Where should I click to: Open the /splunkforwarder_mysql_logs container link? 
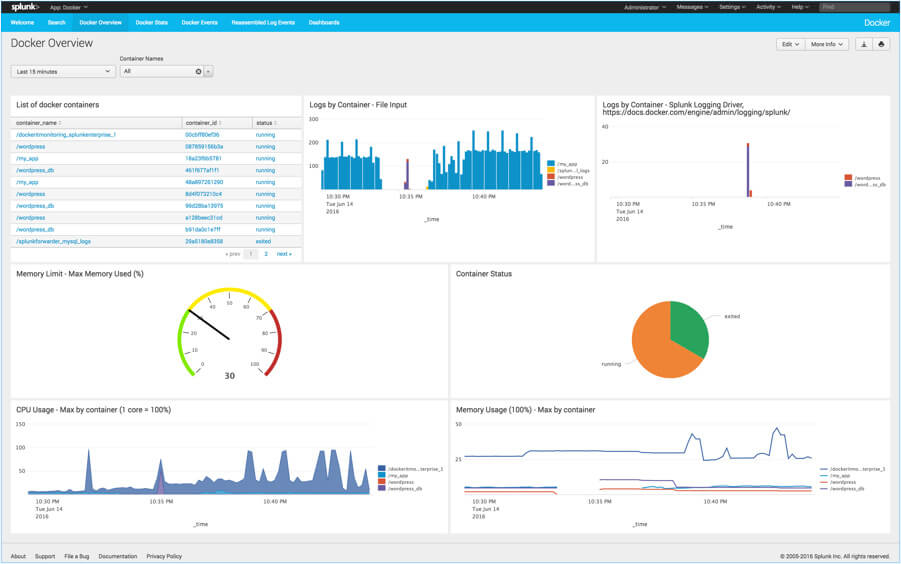[53, 242]
